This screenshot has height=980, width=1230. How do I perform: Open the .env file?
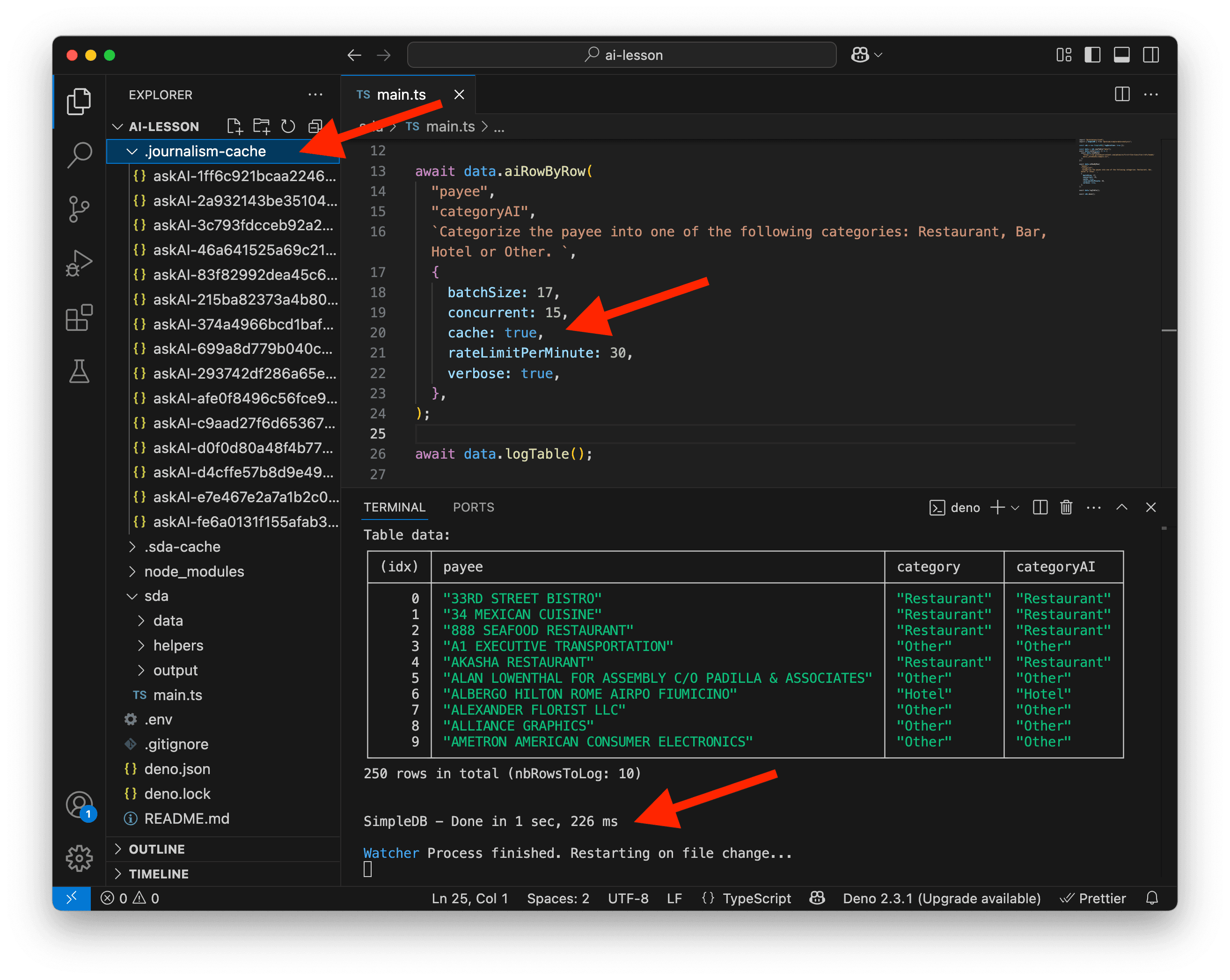[223, 719]
